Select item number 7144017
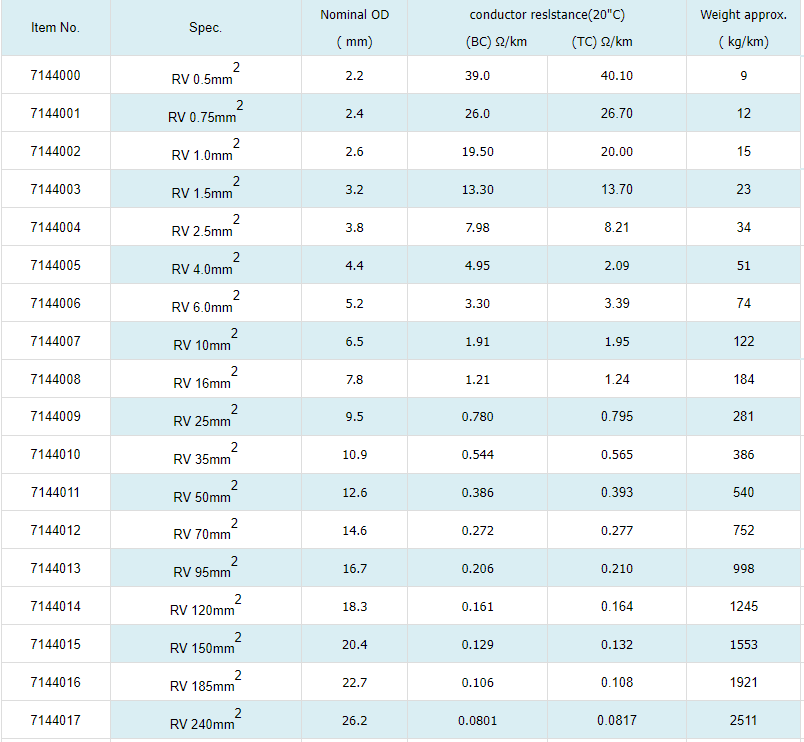Screen dimensions: 804x742 [x=55, y=721]
